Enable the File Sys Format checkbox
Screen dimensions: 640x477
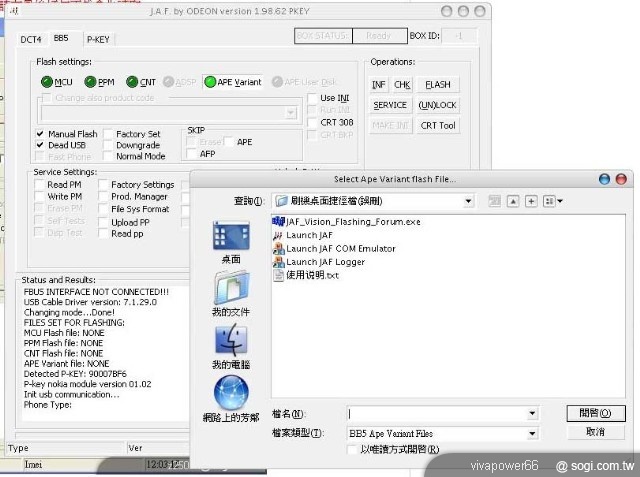[x=103, y=209]
